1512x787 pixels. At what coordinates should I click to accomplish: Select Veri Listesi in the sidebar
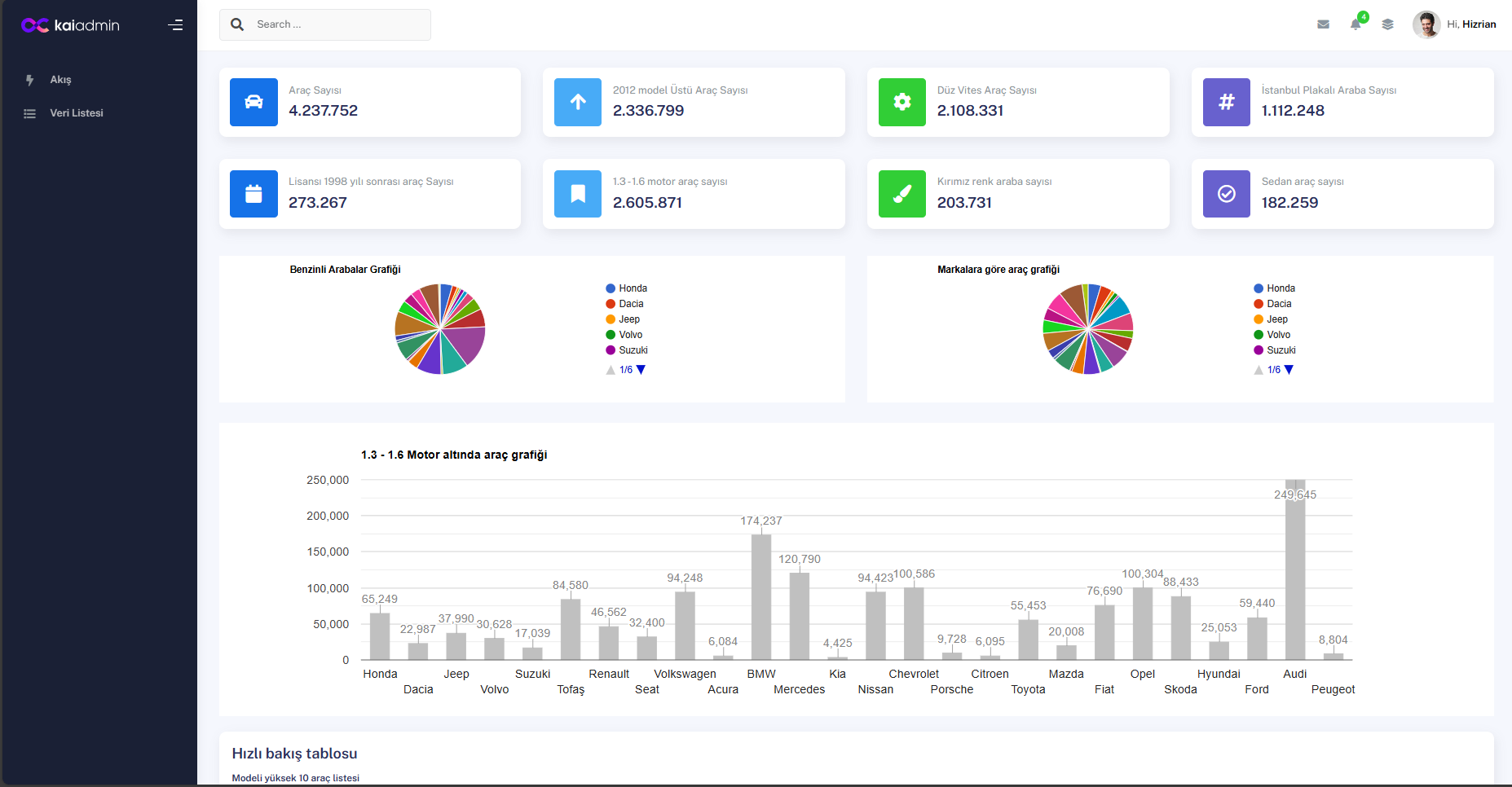coord(76,113)
